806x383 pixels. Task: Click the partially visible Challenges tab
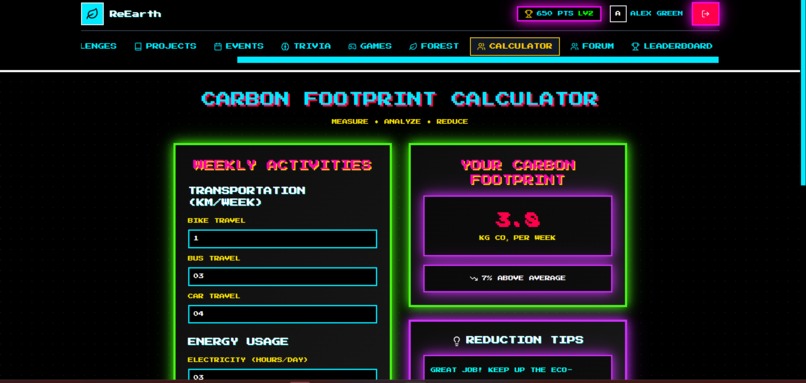click(x=99, y=46)
